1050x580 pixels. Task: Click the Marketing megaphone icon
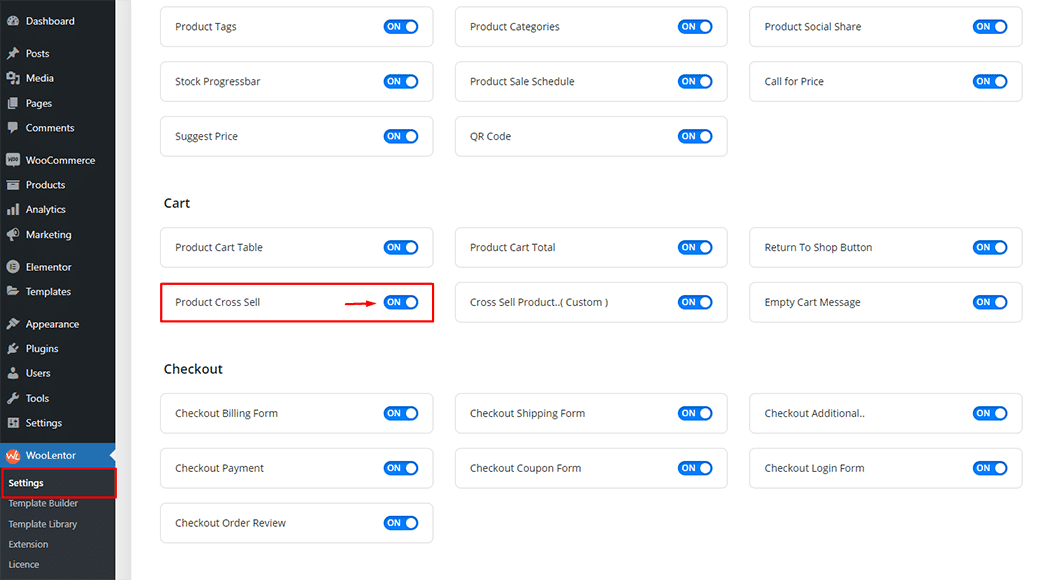[x=13, y=235]
